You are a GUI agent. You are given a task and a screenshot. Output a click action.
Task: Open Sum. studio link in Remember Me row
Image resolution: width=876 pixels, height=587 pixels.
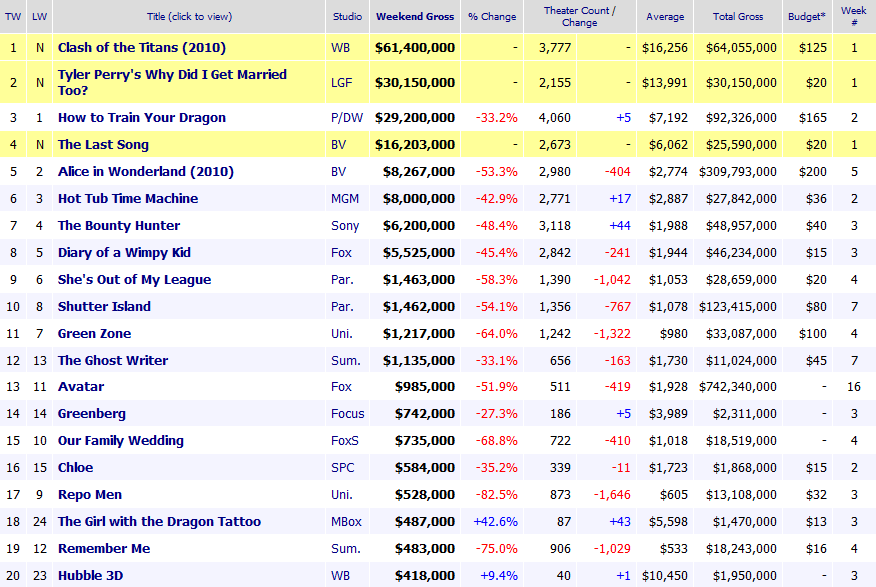[x=346, y=548]
